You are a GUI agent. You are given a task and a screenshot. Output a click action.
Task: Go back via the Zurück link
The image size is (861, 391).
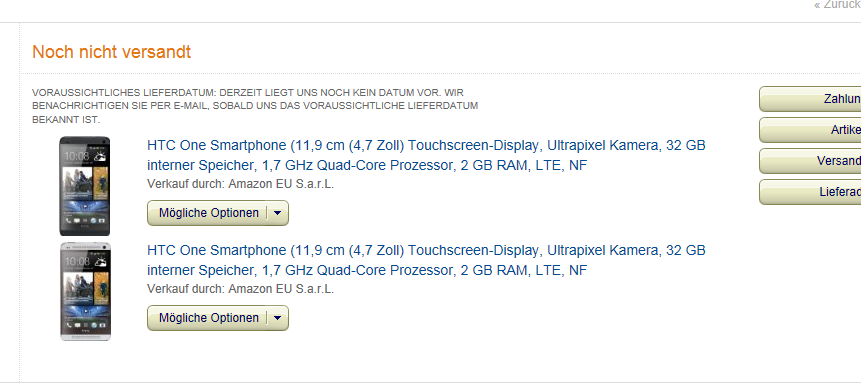(x=837, y=5)
